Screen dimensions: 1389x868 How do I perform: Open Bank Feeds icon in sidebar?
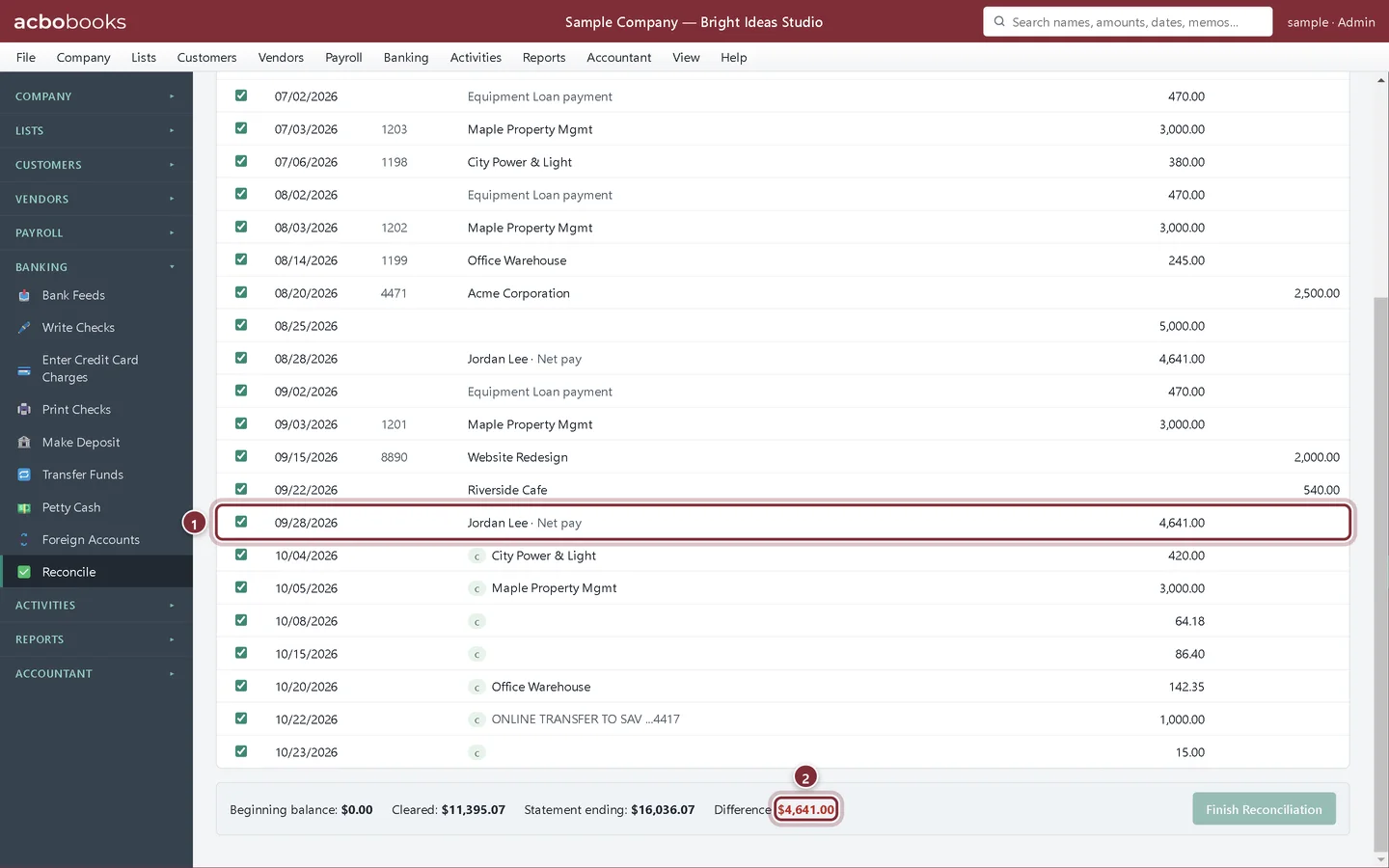pos(24,295)
